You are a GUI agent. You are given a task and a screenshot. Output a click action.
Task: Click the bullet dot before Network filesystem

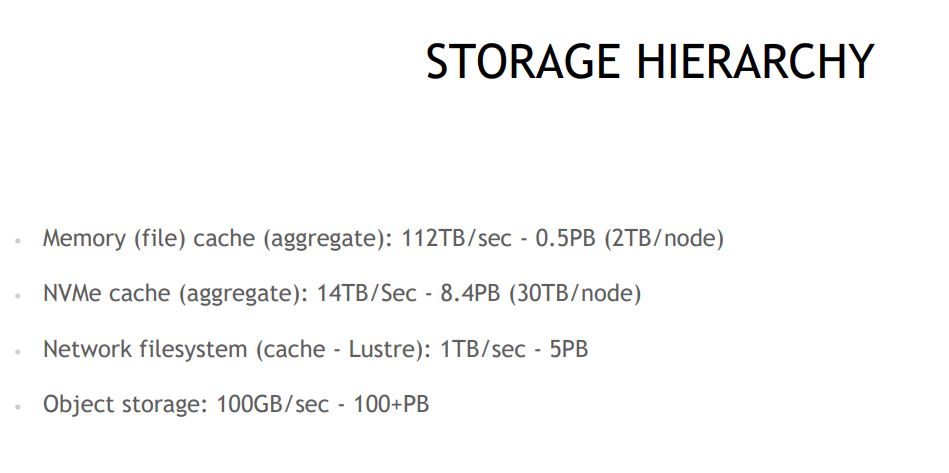click(x=19, y=353)
